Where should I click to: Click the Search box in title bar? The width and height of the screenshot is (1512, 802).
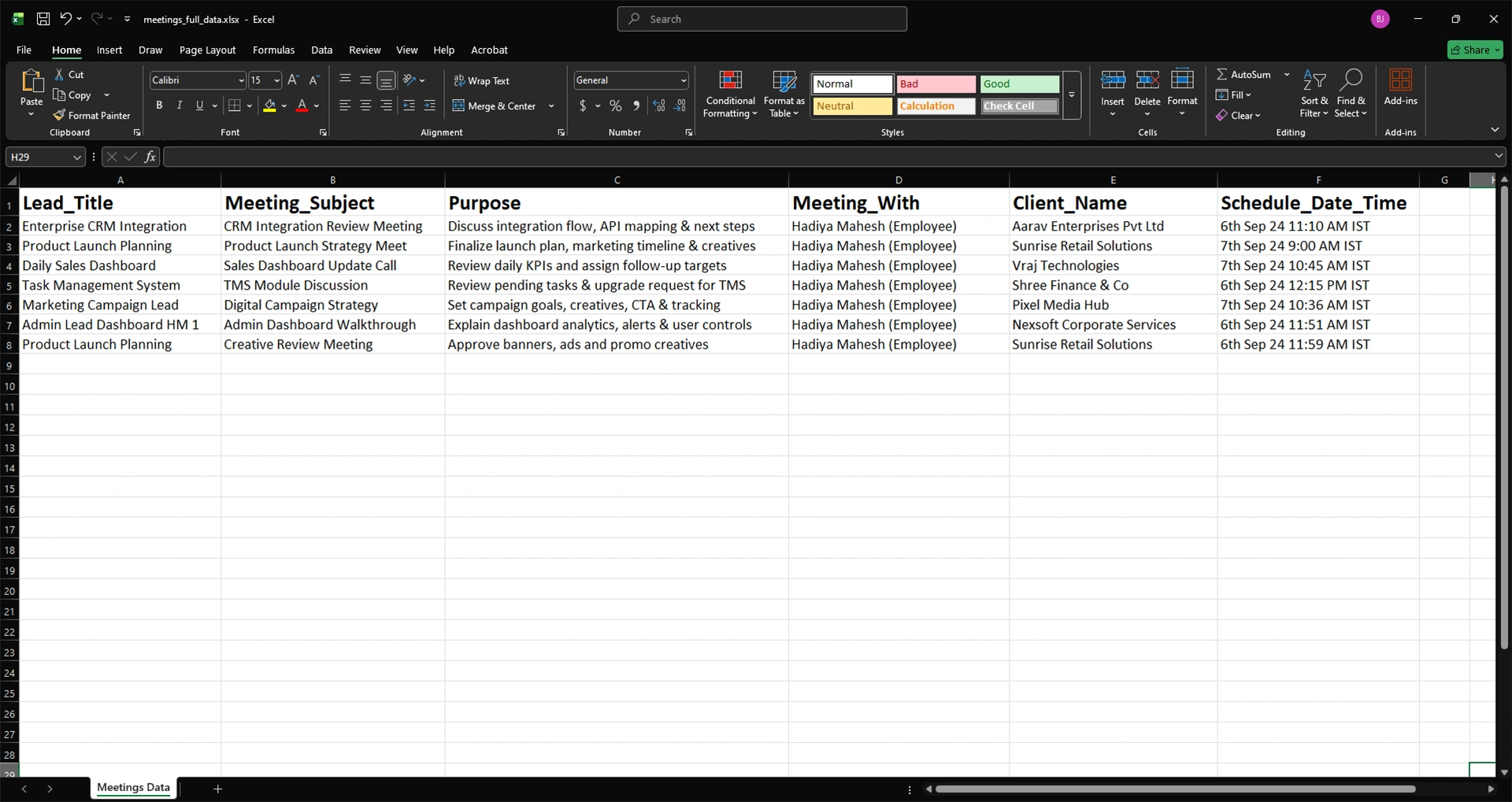pyautogui.click(x=762, y=19)
